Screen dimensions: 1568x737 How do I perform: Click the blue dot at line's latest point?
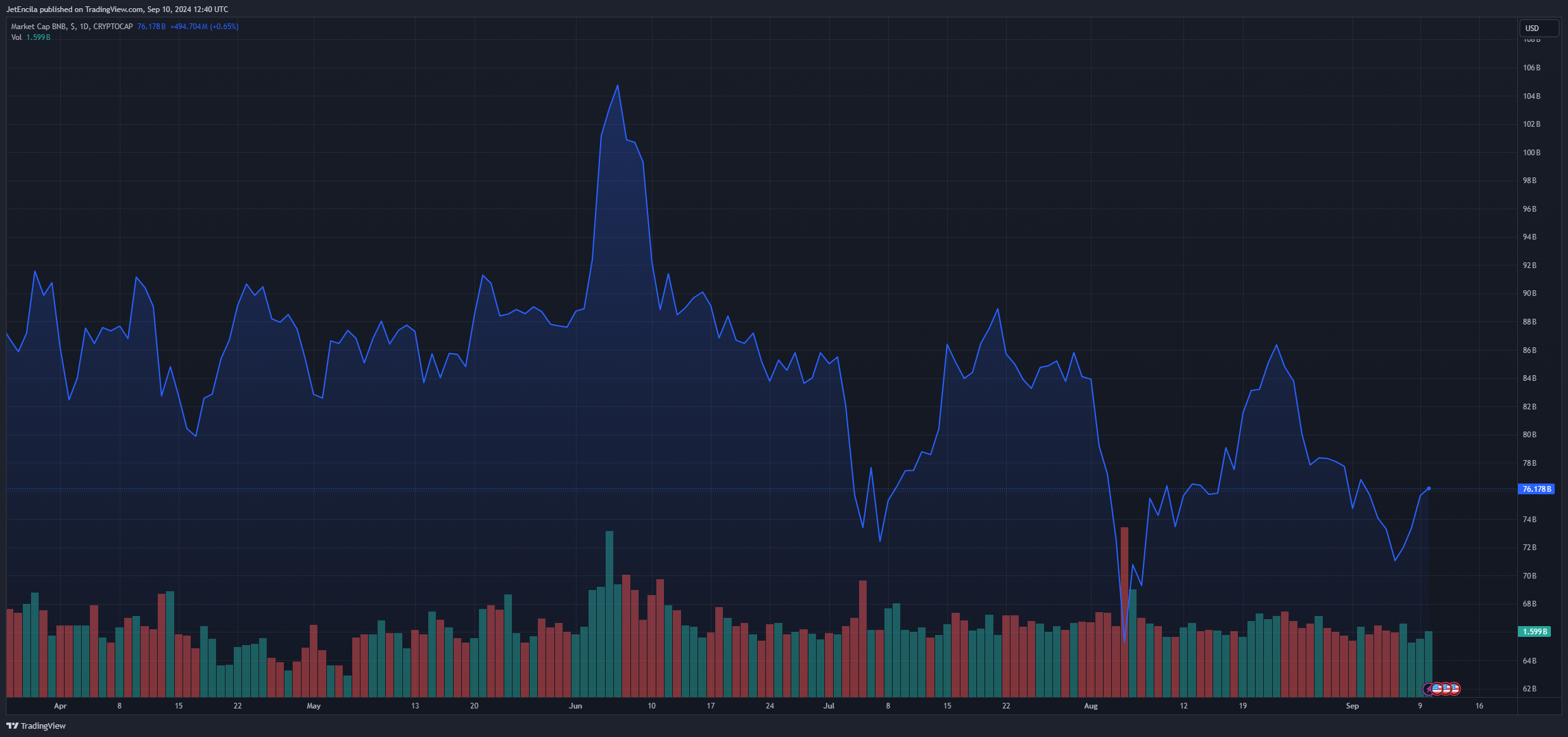click(x=1429, y=489)
